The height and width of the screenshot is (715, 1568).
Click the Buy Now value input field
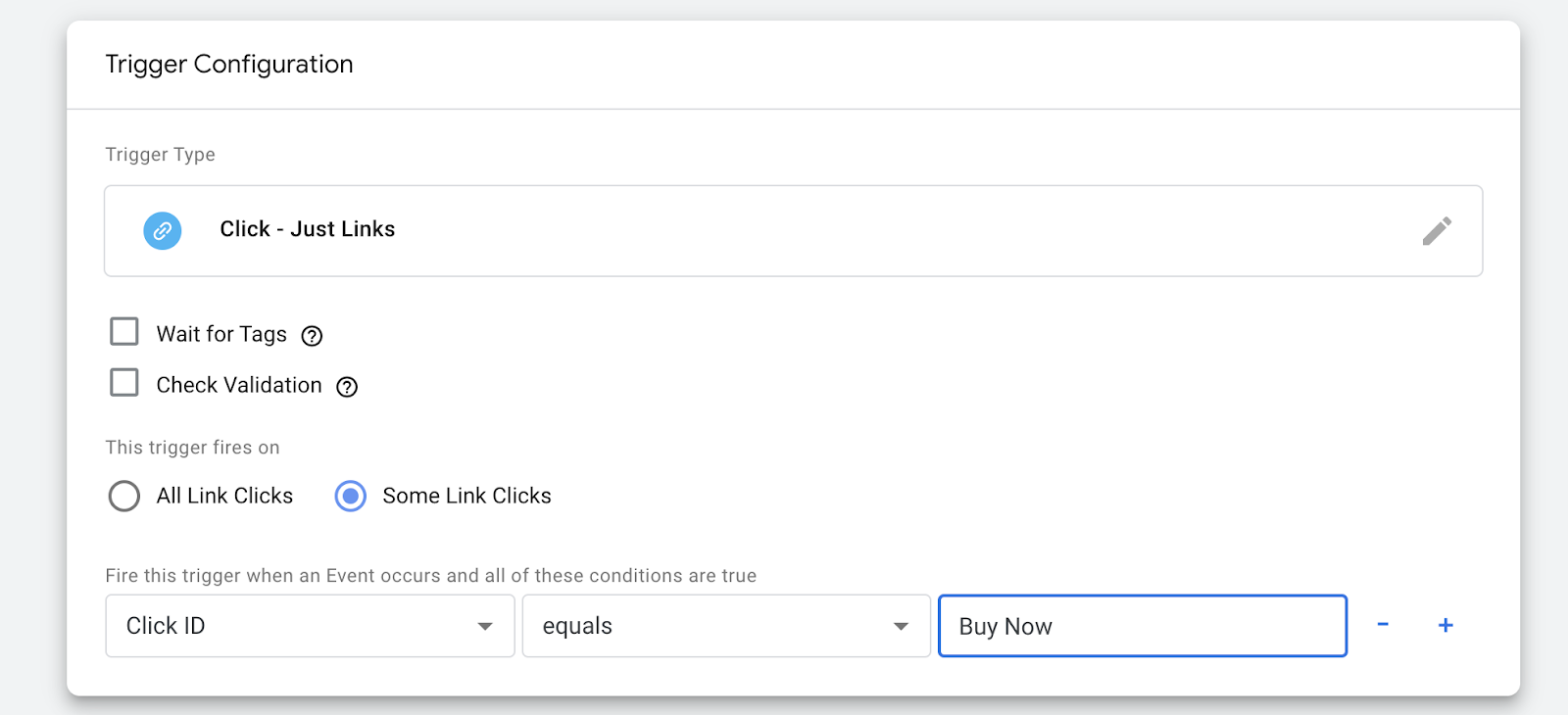[1143, 626]
